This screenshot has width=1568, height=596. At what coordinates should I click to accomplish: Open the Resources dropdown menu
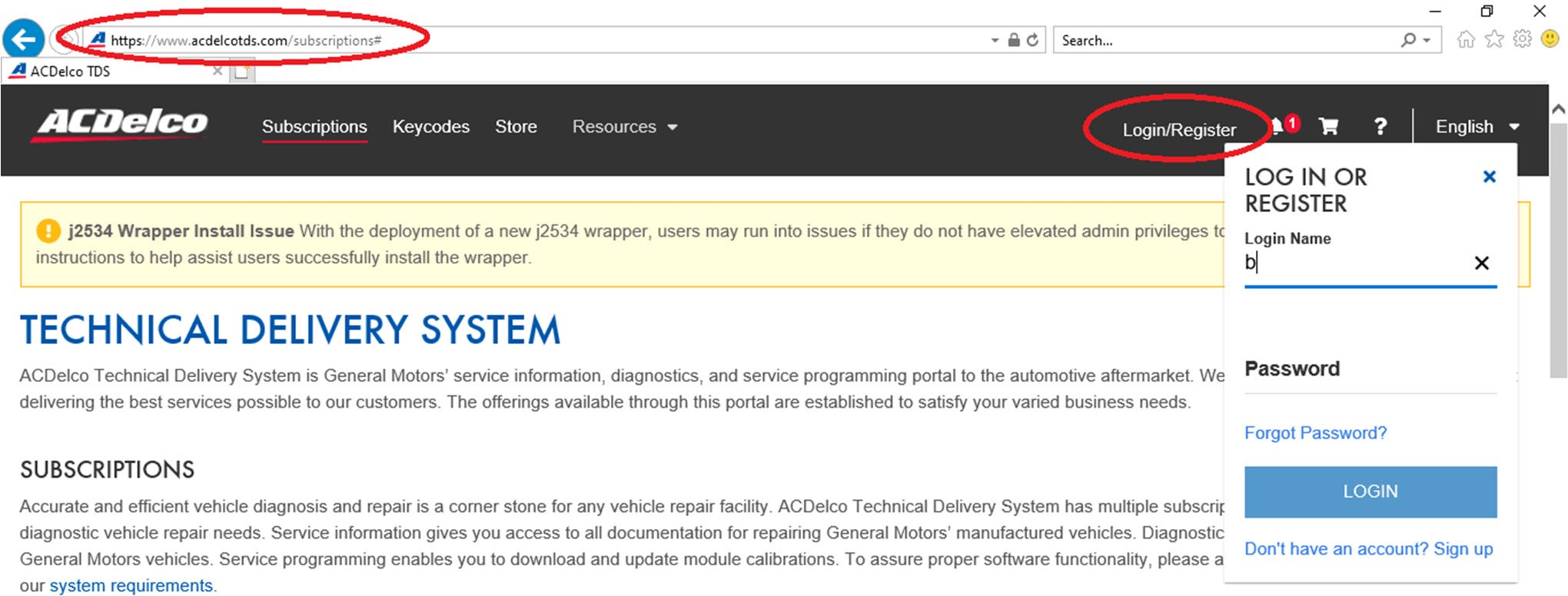pos(625,127)
